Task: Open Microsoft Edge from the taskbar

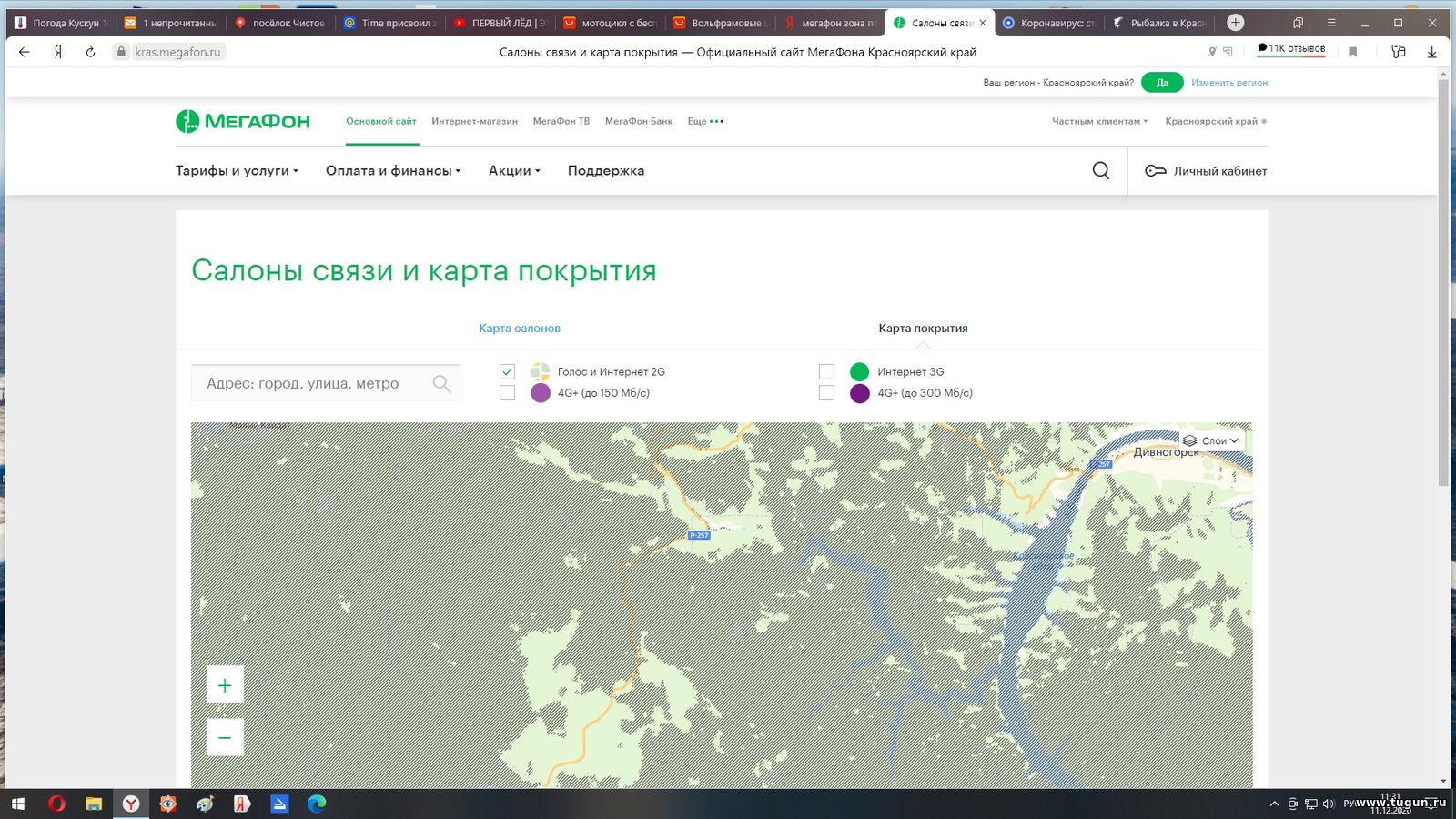Action: click(x=317, y=804)
